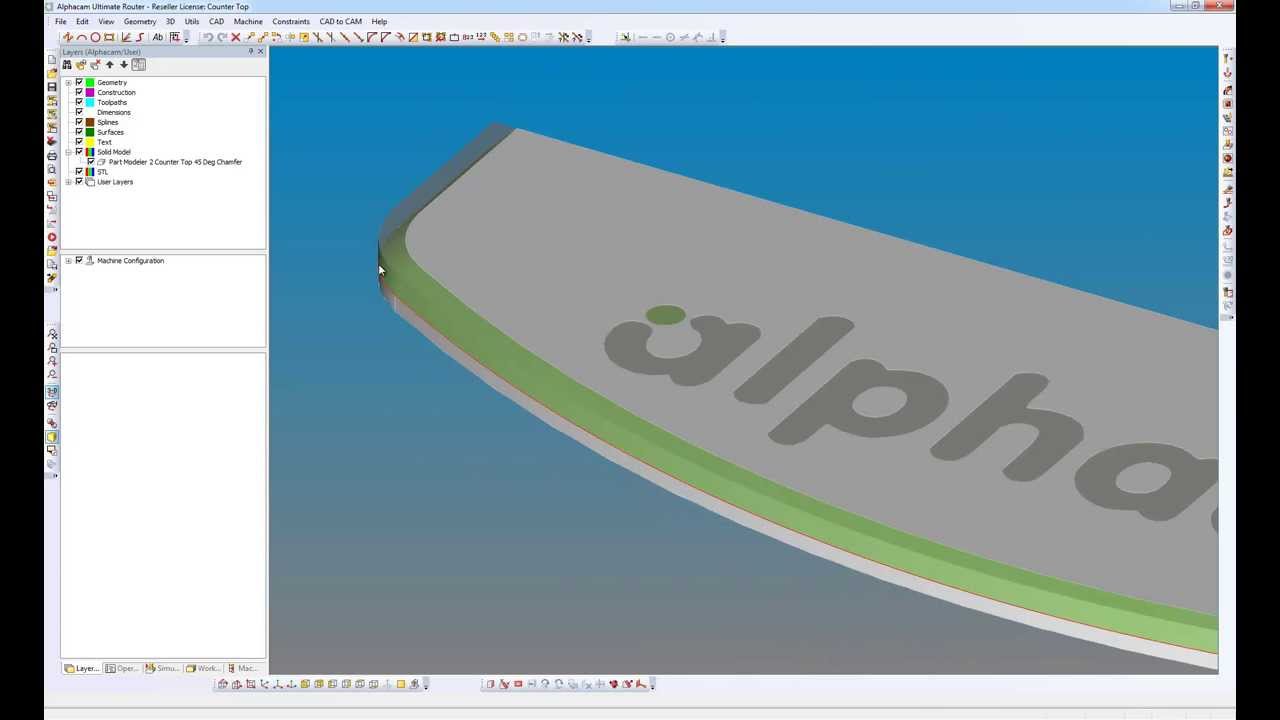Toggle the Machine Configuration checkbox
Image resolution: width=1280 pixels, height=720 pixels.
tap(79, 260)
